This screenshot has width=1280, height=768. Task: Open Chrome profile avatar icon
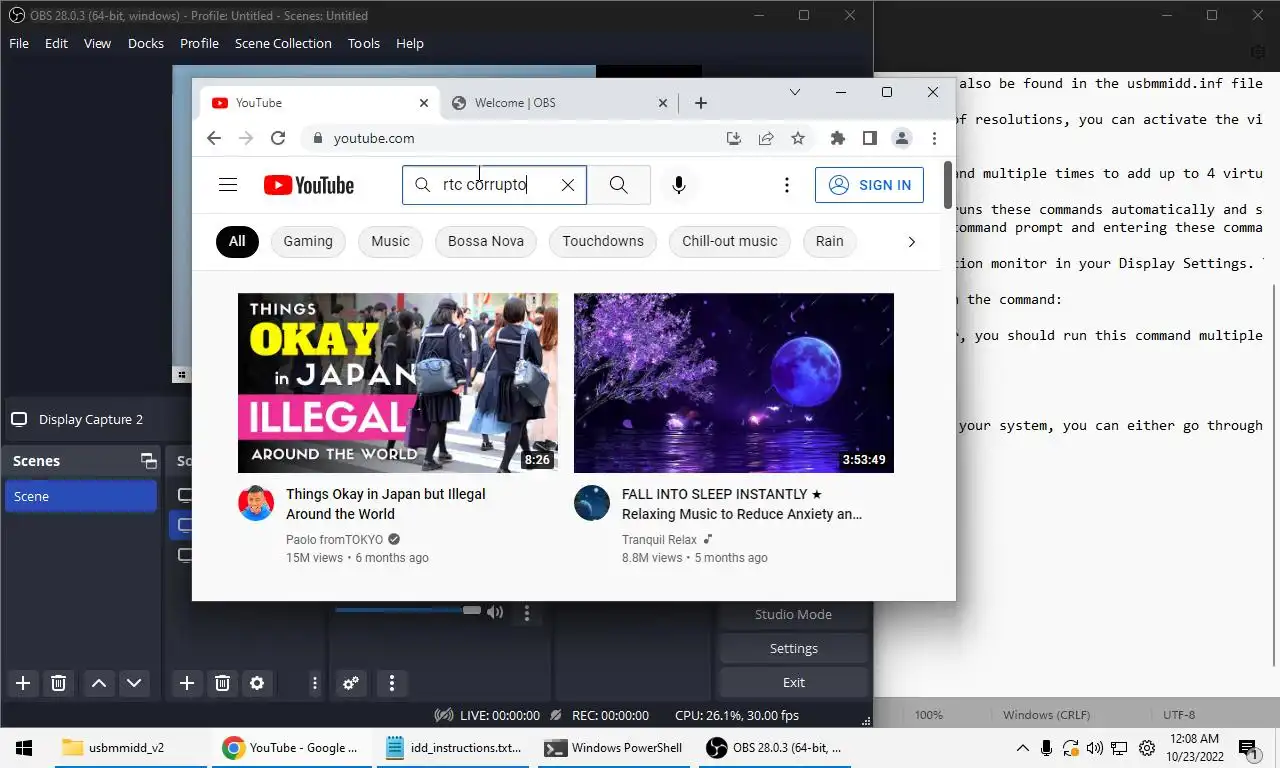pyautogui.click(x=902, y=138)
